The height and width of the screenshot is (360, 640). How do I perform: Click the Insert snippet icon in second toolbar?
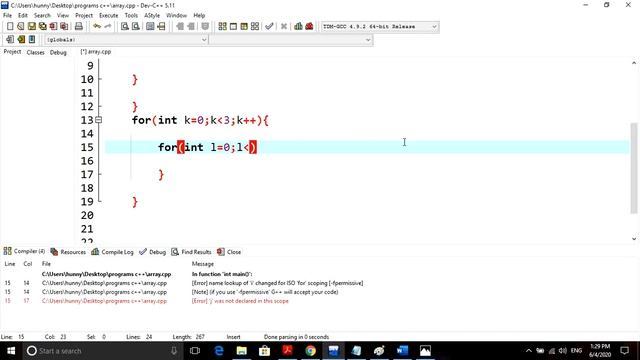tap(10, 39)
